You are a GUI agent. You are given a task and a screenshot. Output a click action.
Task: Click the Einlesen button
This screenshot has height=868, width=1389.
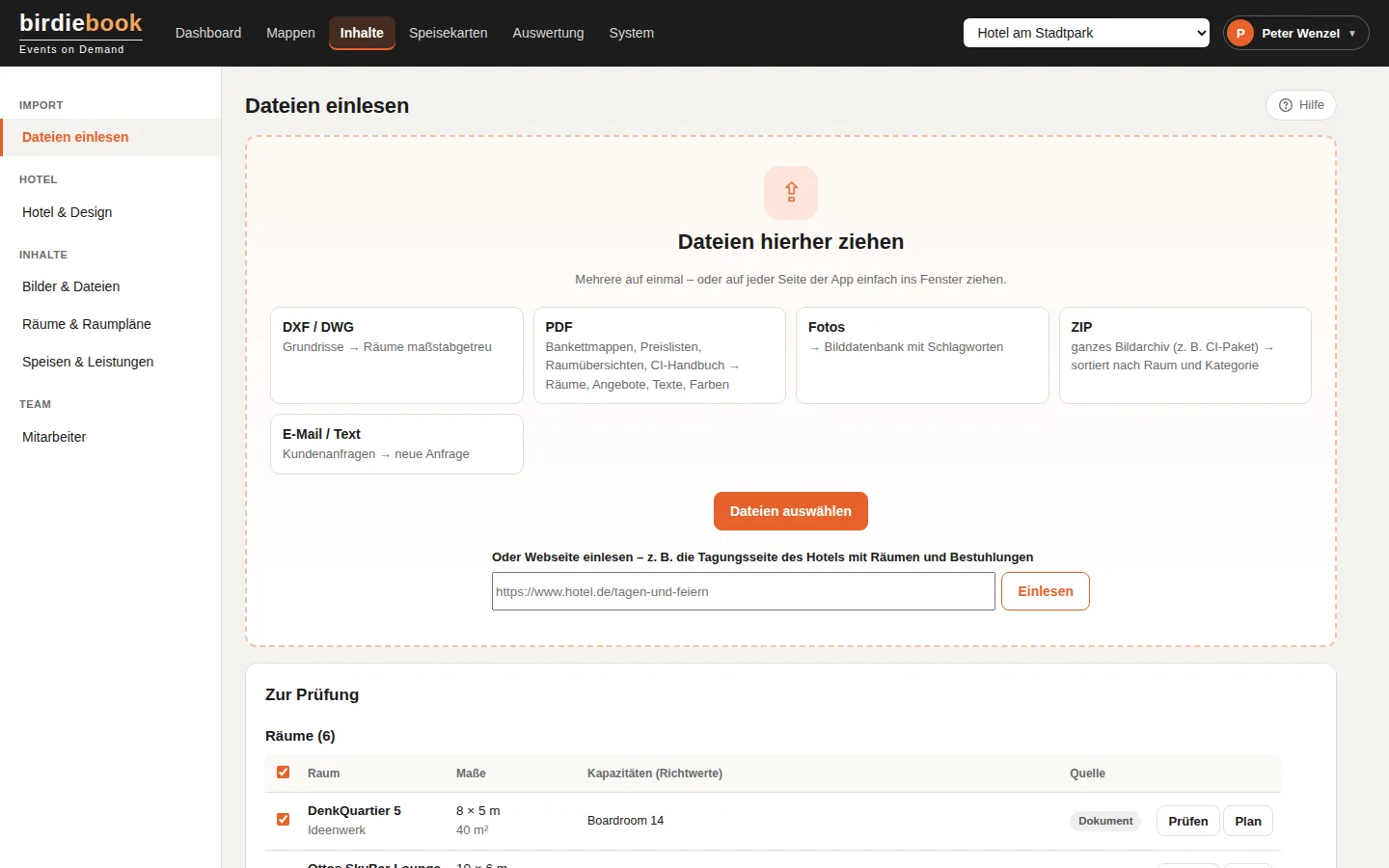tap(1046, 591)
